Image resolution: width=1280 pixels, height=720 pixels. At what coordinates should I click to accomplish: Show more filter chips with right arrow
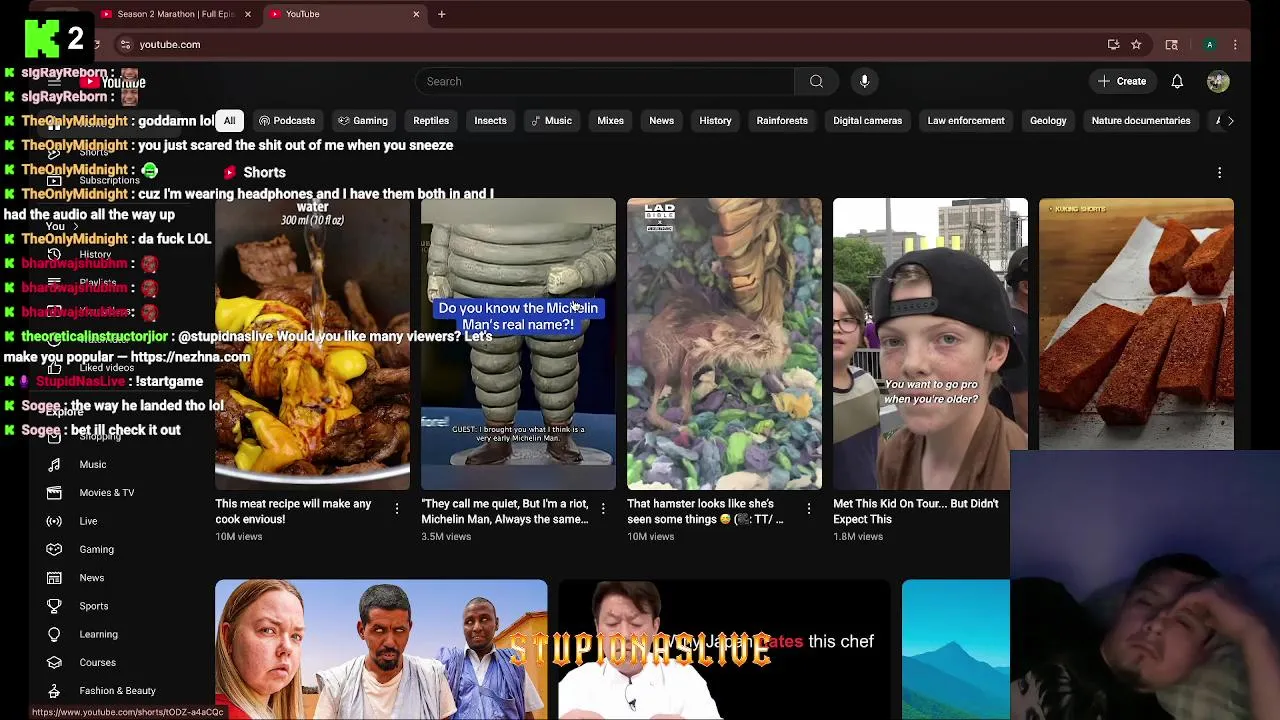coord(1230,120)
